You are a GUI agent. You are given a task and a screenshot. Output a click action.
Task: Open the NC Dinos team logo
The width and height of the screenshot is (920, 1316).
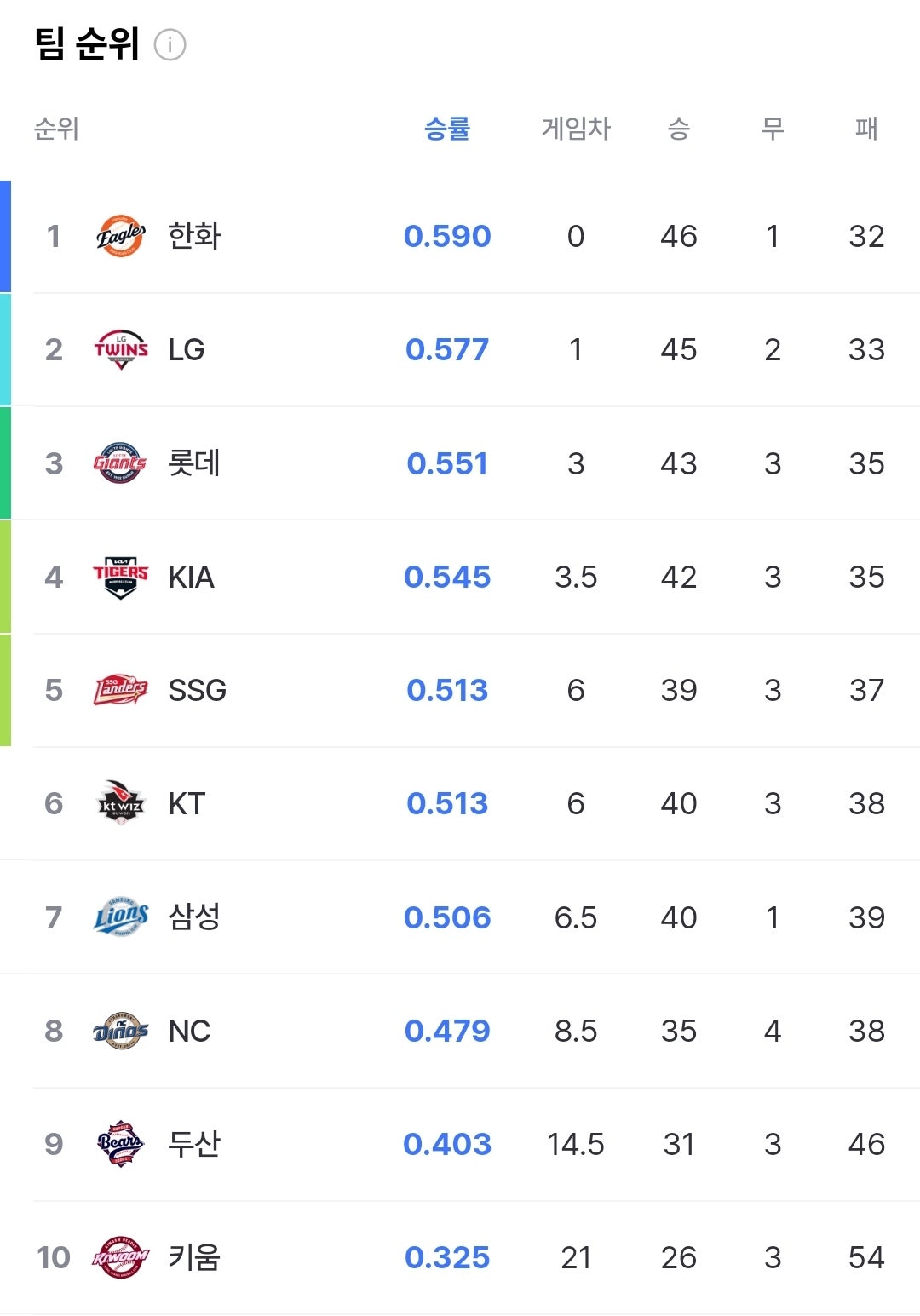[120, 1031]
